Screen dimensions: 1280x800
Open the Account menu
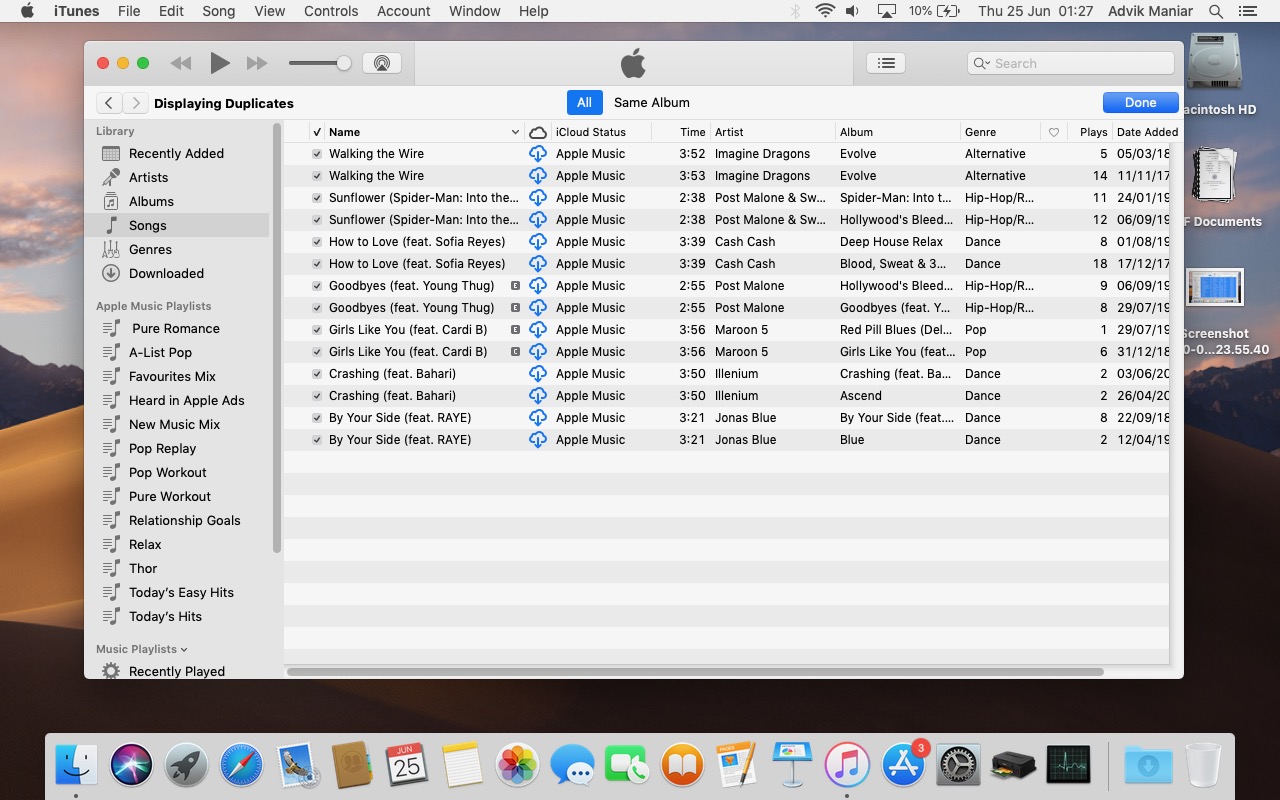click(x=404, y=11)
